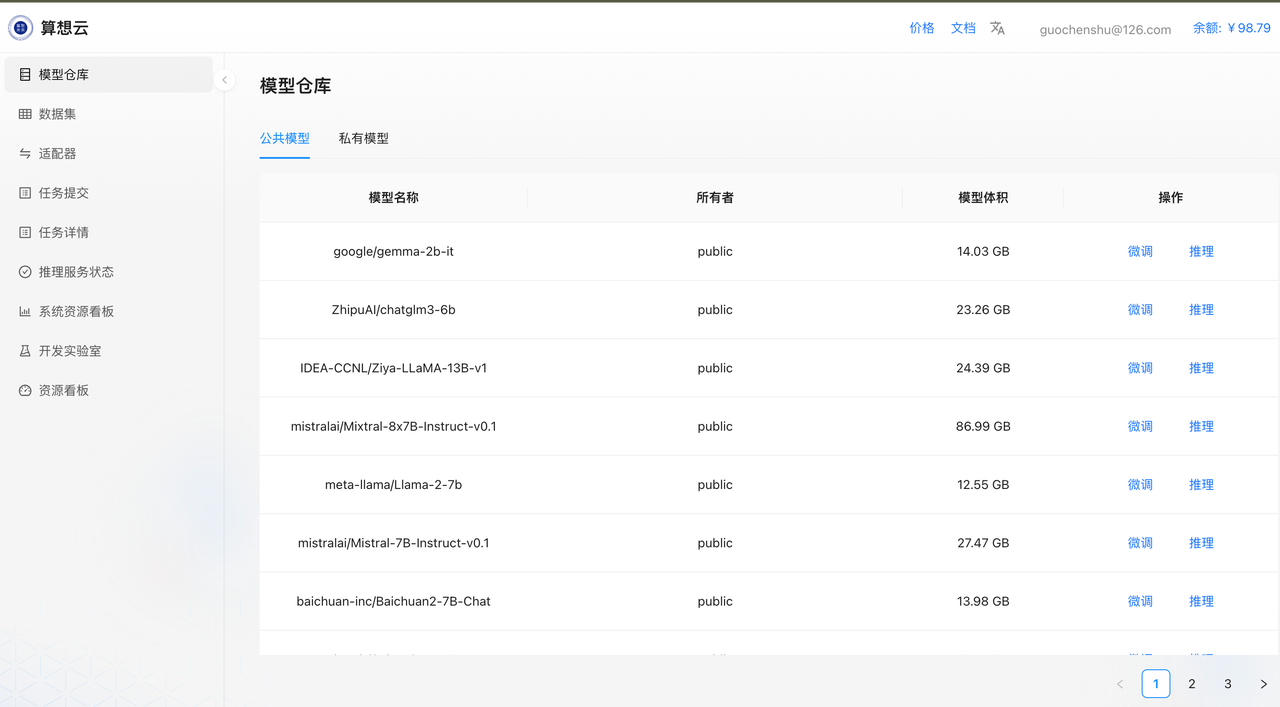Click 微调 for Mistral-7B-Instruct-v0.1
The image size is (1280, 707).
click(x=1140, y=543)
